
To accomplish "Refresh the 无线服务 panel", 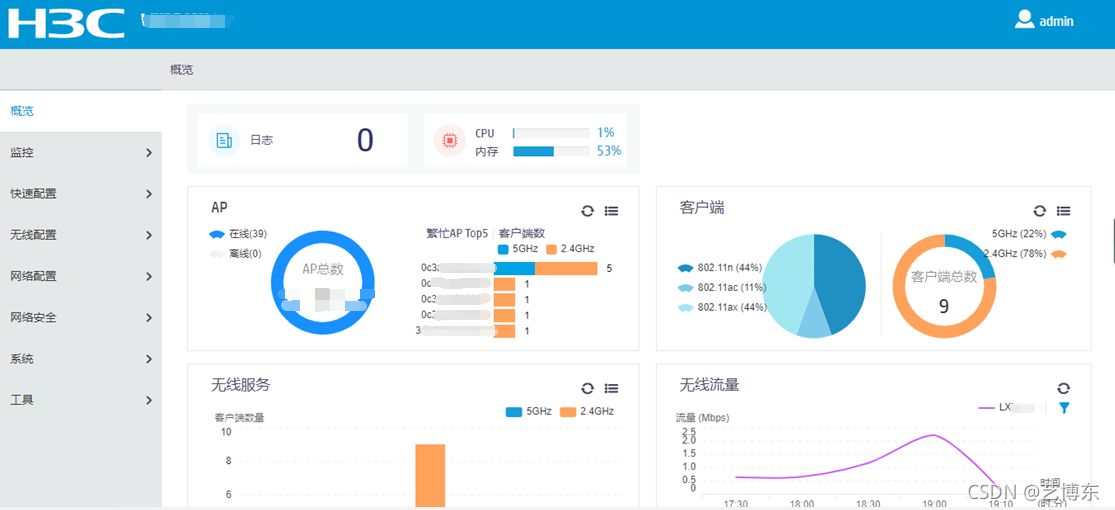I will point(587,388).
